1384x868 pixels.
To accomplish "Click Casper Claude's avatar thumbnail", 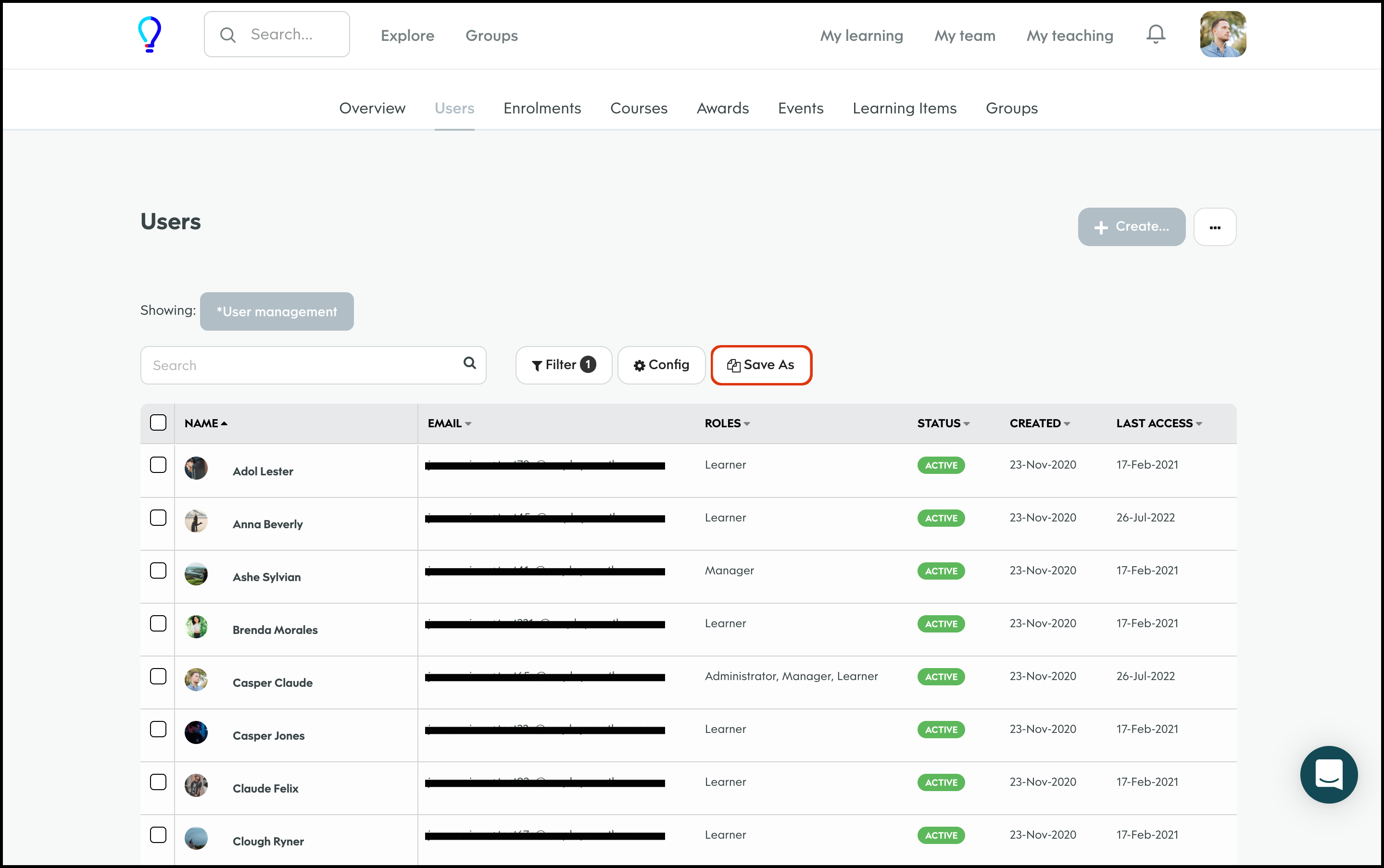I will click(x=196, y=679).
